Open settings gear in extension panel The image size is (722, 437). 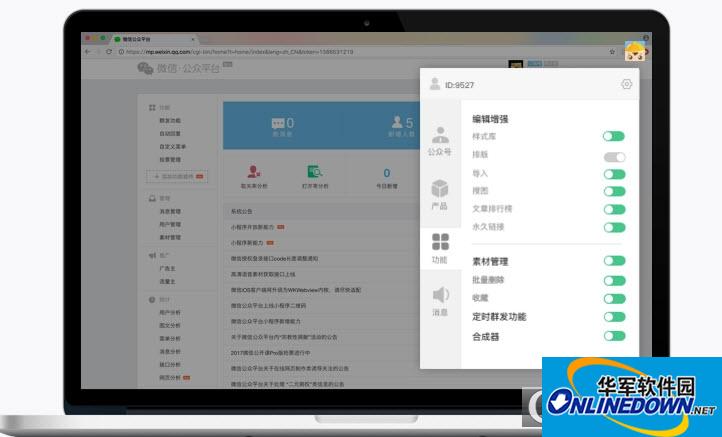[626, 85]
